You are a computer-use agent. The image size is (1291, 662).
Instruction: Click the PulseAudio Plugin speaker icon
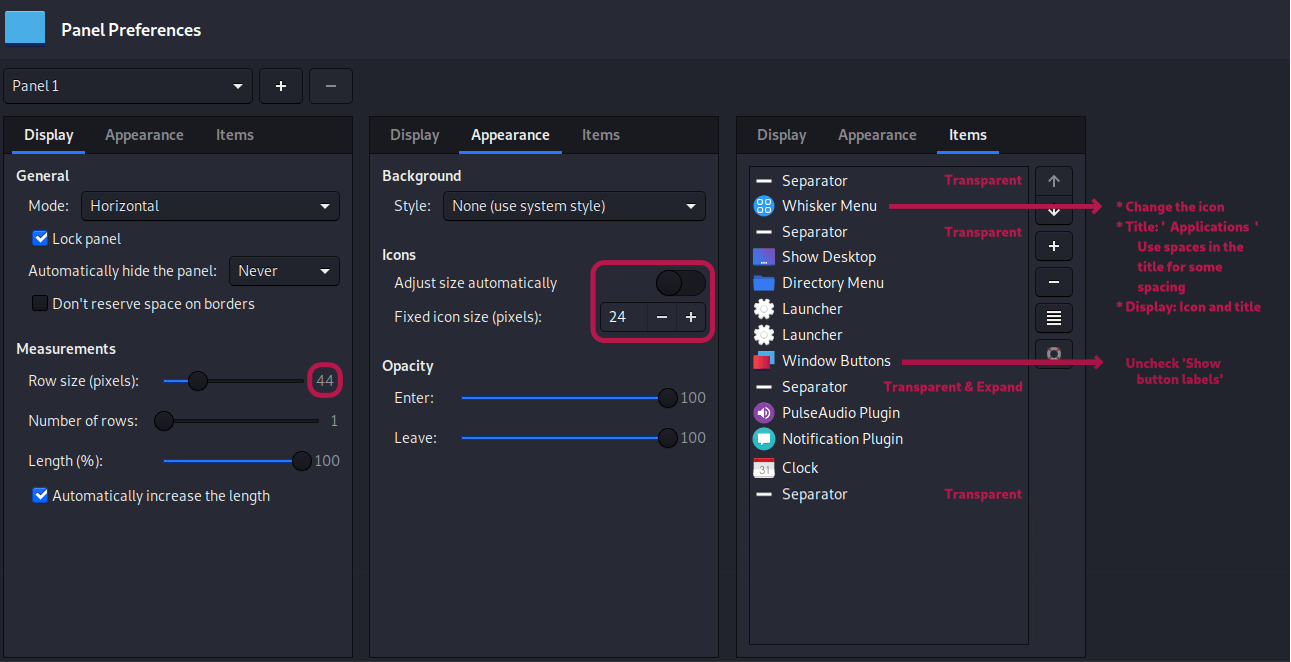coord(763,412)
